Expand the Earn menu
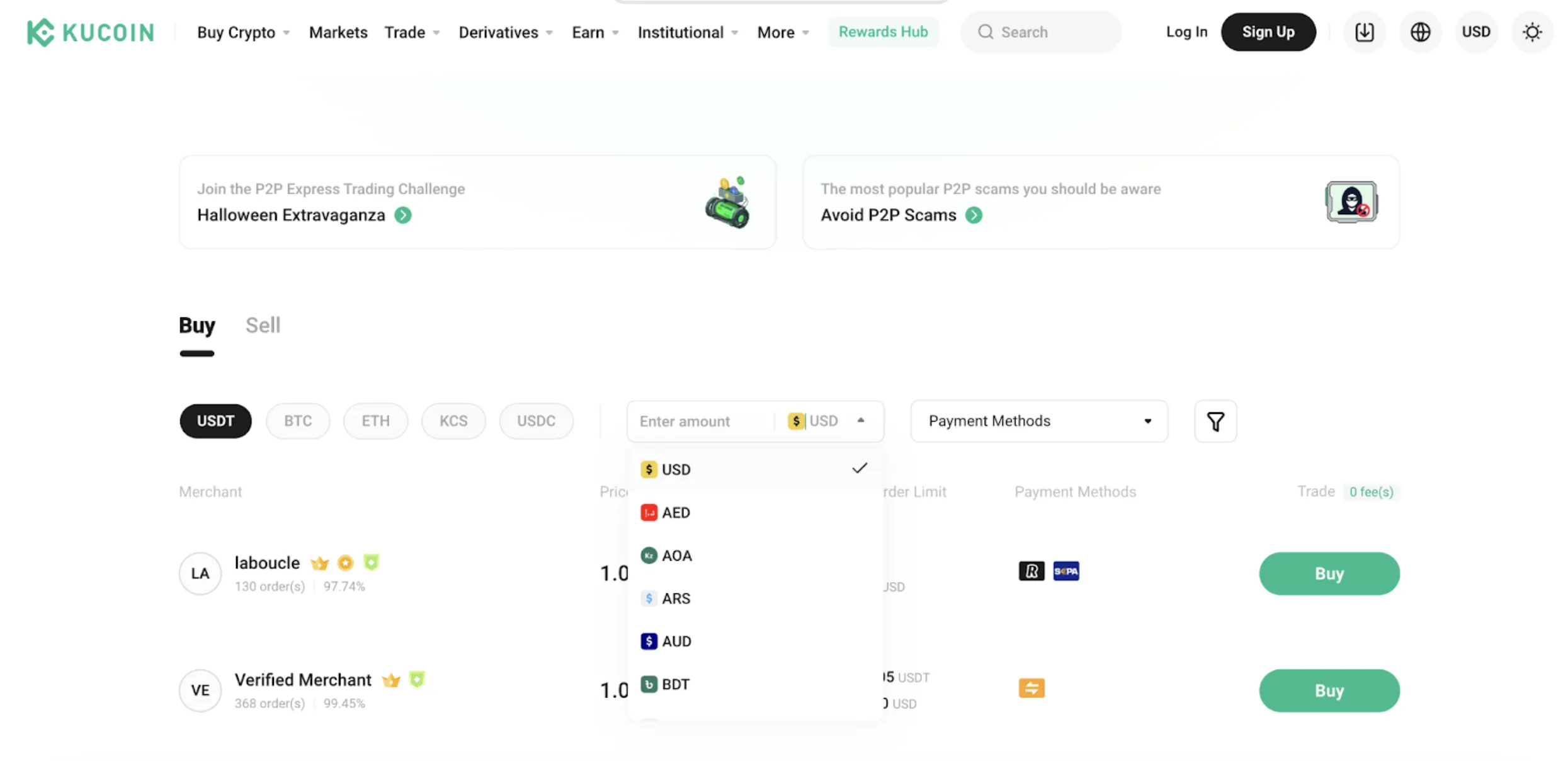 pos(595,32)
